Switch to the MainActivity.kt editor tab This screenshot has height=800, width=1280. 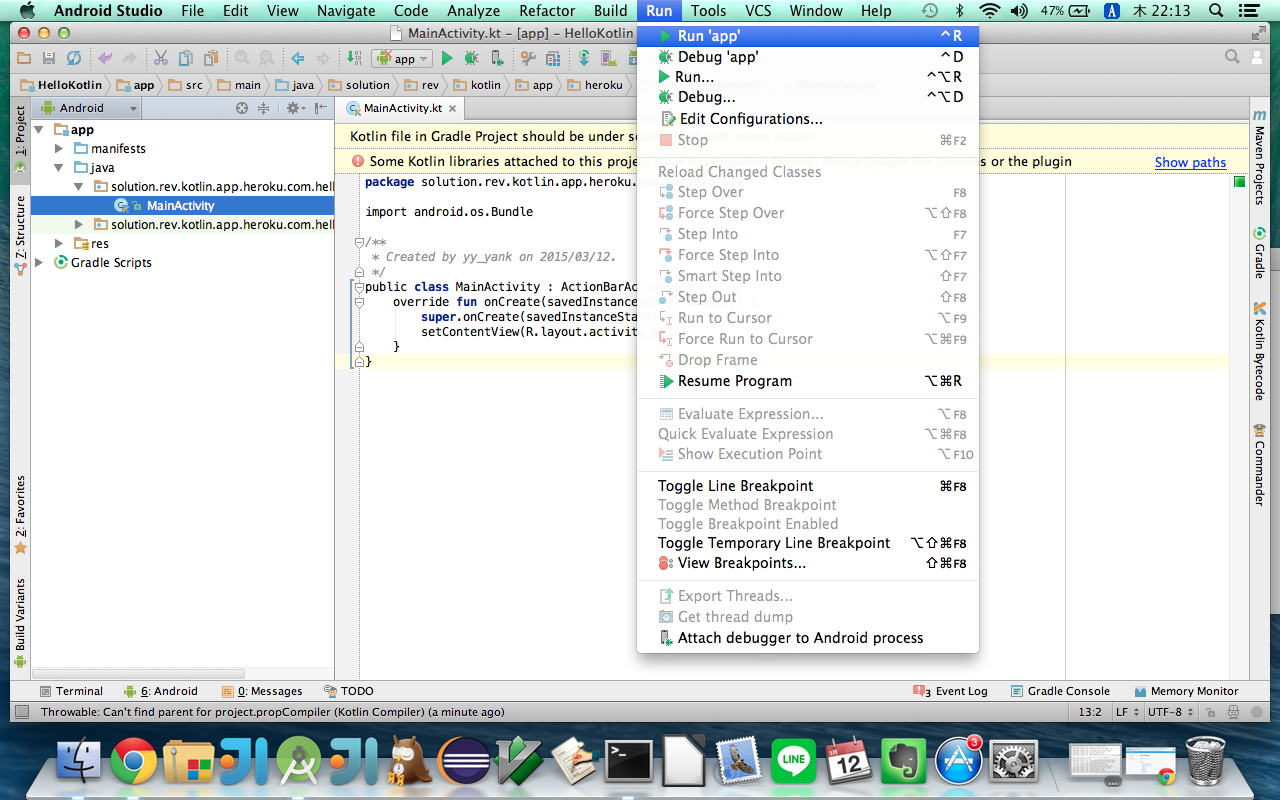[401, 108]
